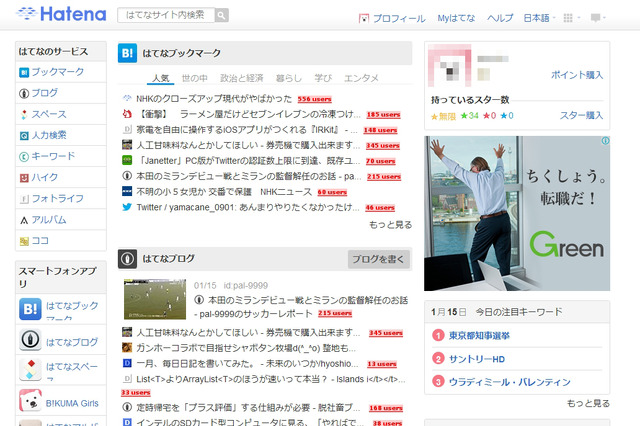Click the はてなブログ section header icon
This screenshot has height=426, width=640.
(127, 259)
